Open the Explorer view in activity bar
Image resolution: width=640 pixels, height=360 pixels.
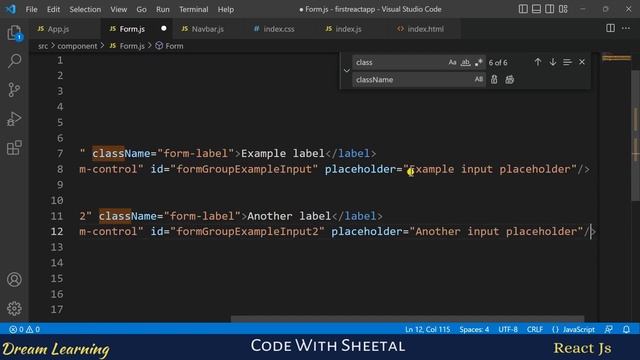14,33
